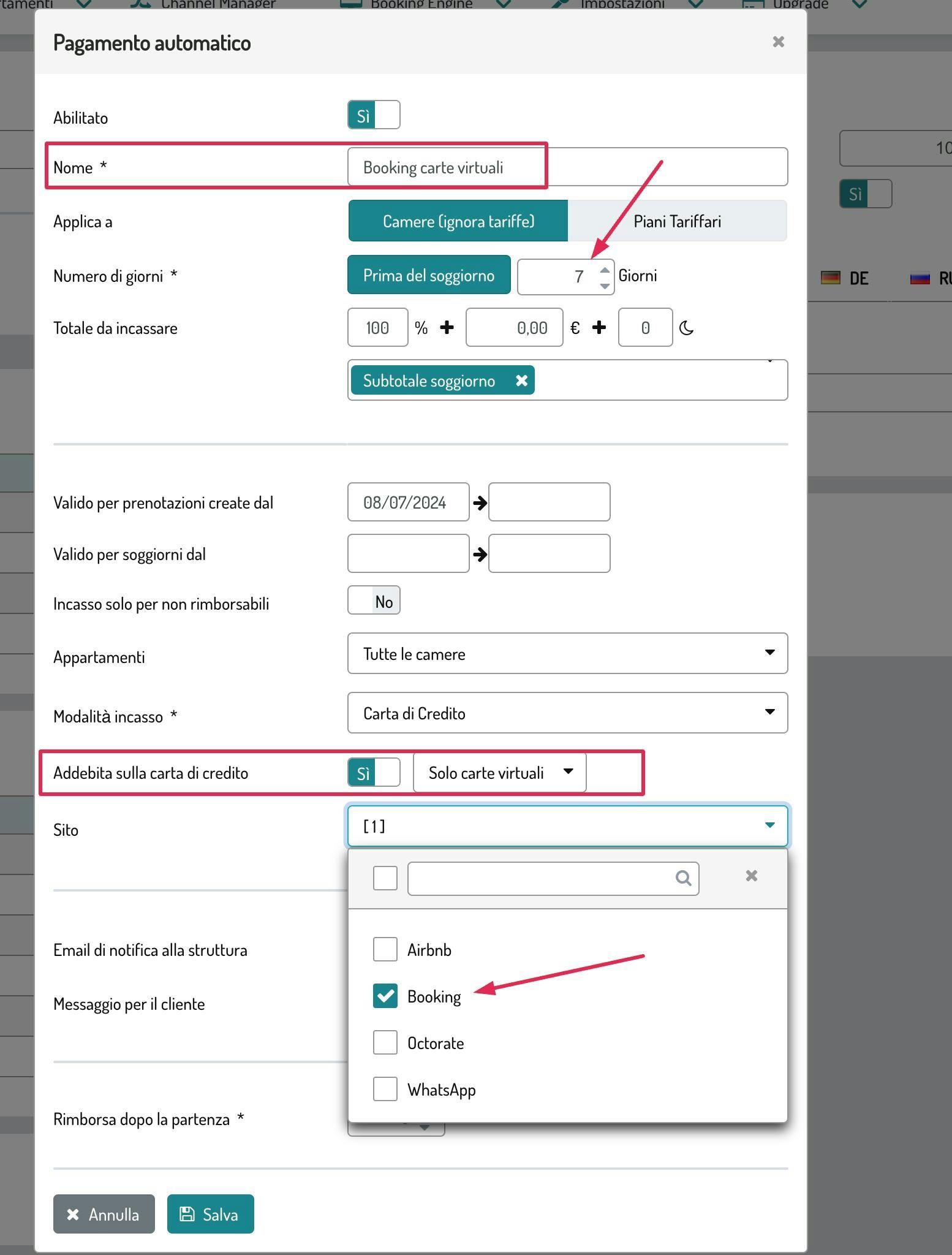
Task: Tick the select-all checkbox in Sito dropdown
Action: point(385,878)
